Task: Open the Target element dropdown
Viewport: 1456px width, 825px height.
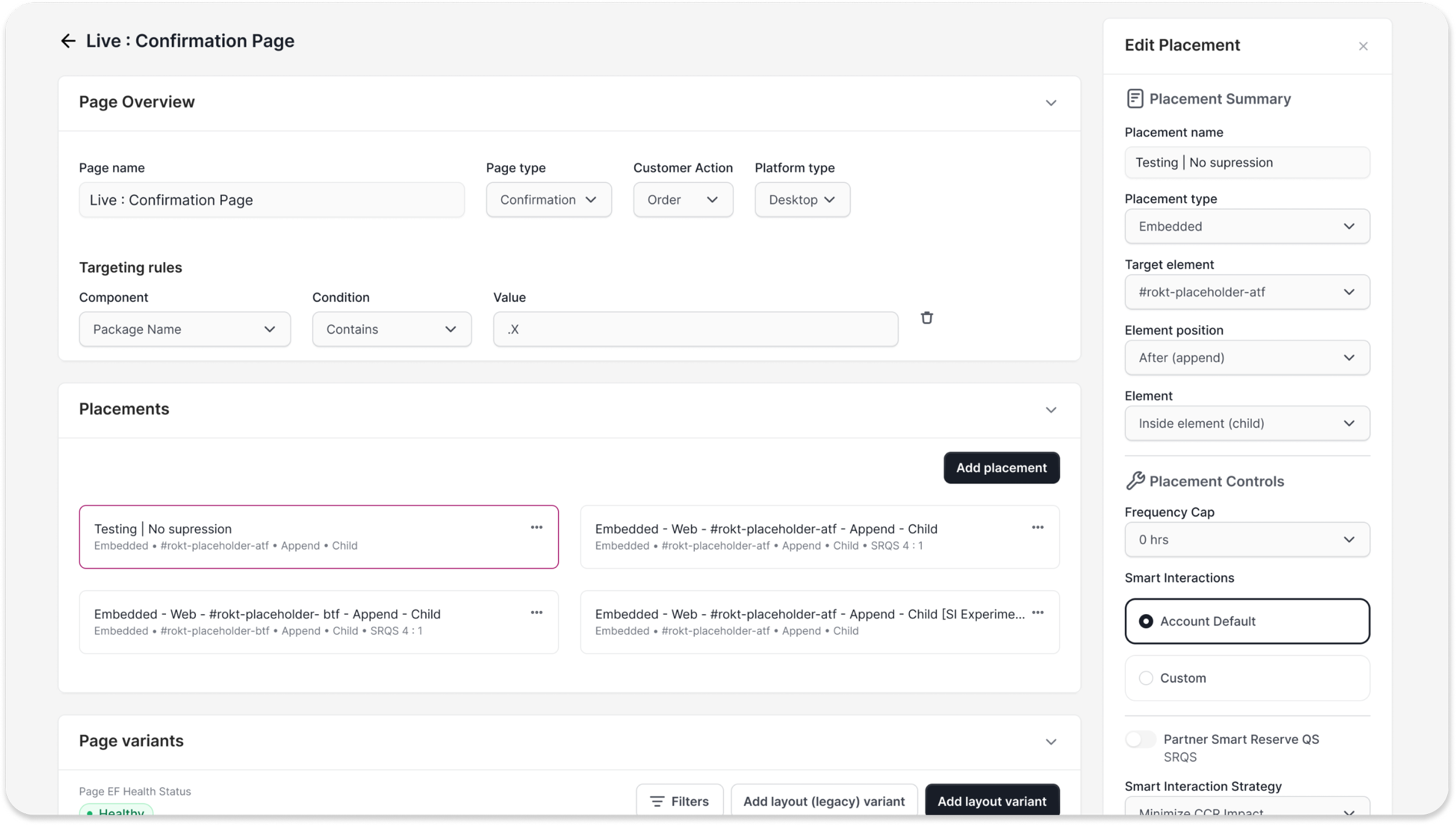Action: pos(1247,292)
